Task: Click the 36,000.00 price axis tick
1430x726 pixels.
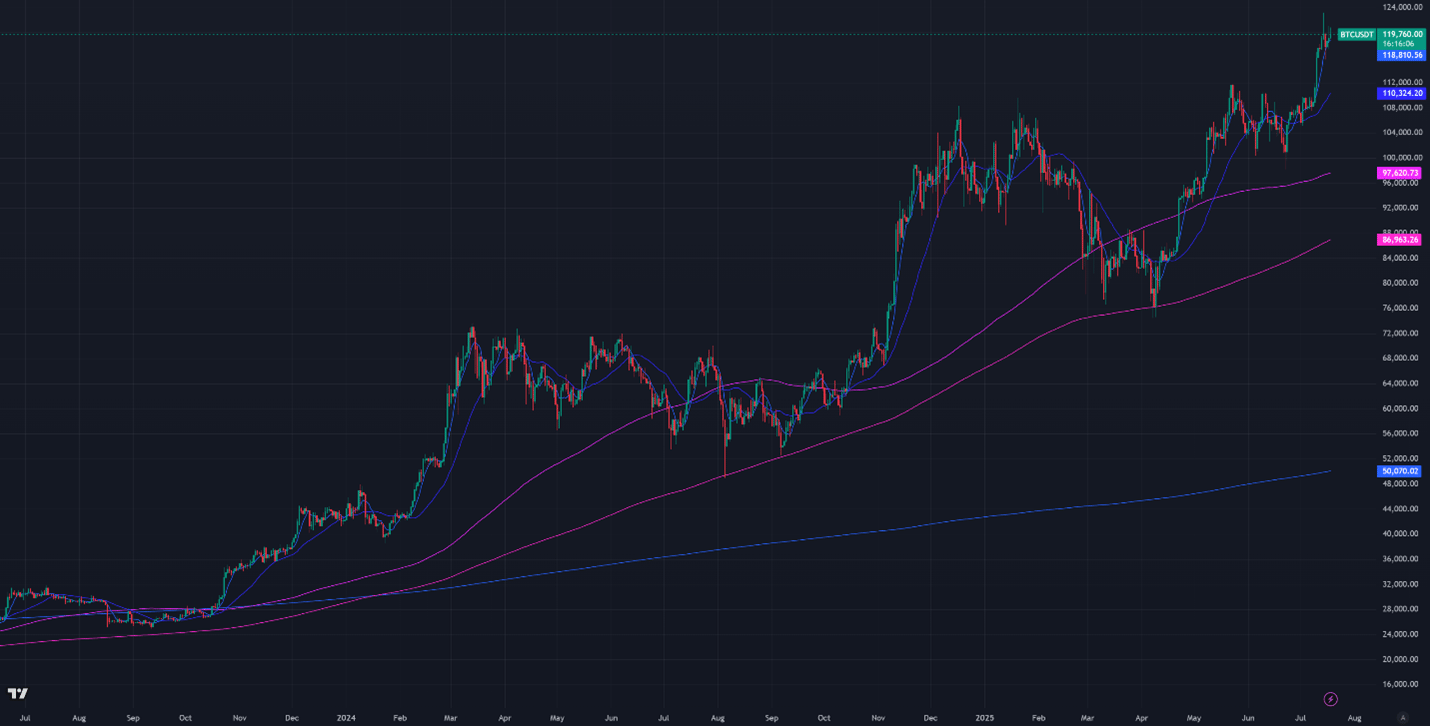Action: [1400, 559]
